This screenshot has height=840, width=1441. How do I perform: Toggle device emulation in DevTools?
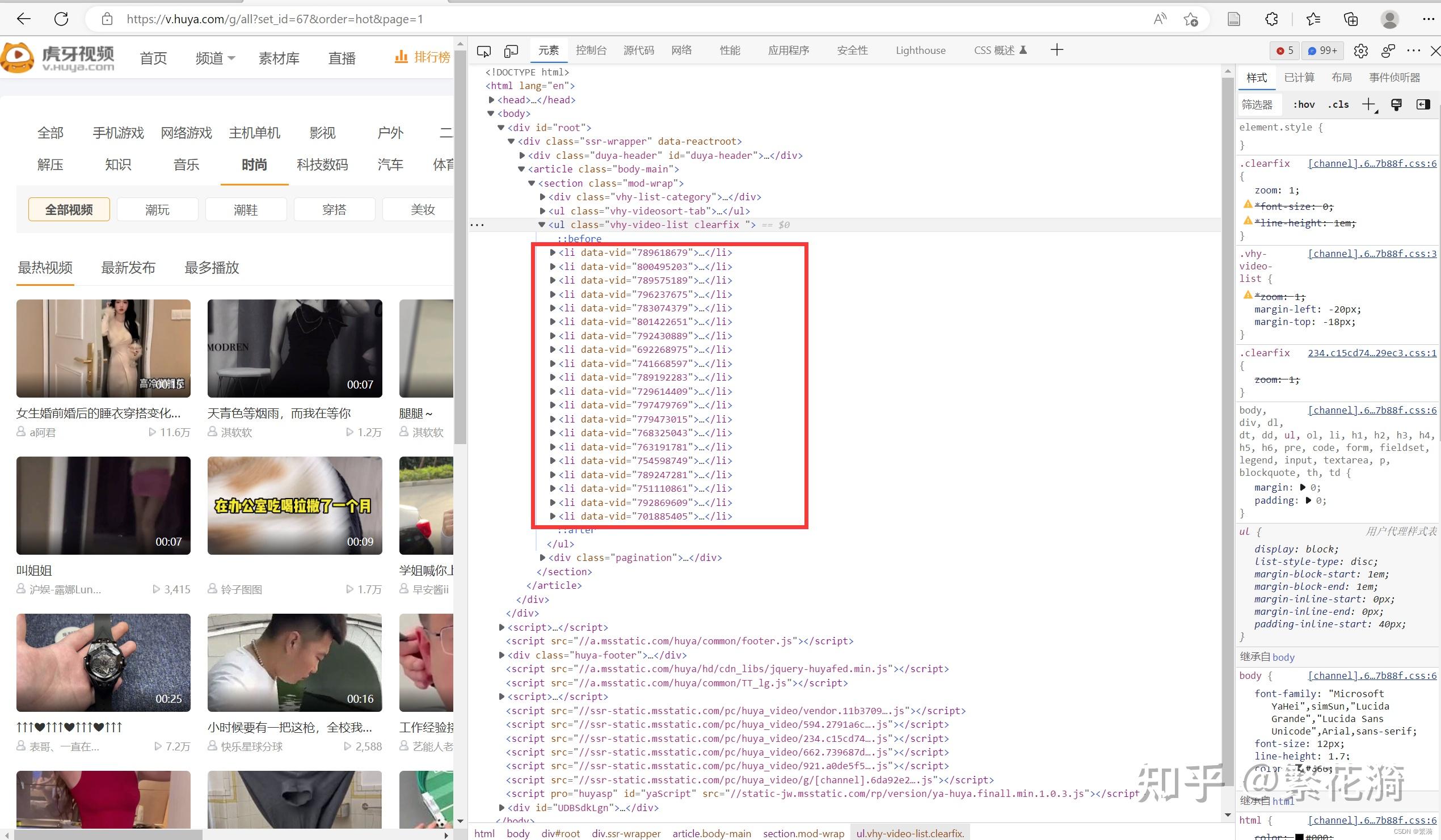tap(511, 52)
